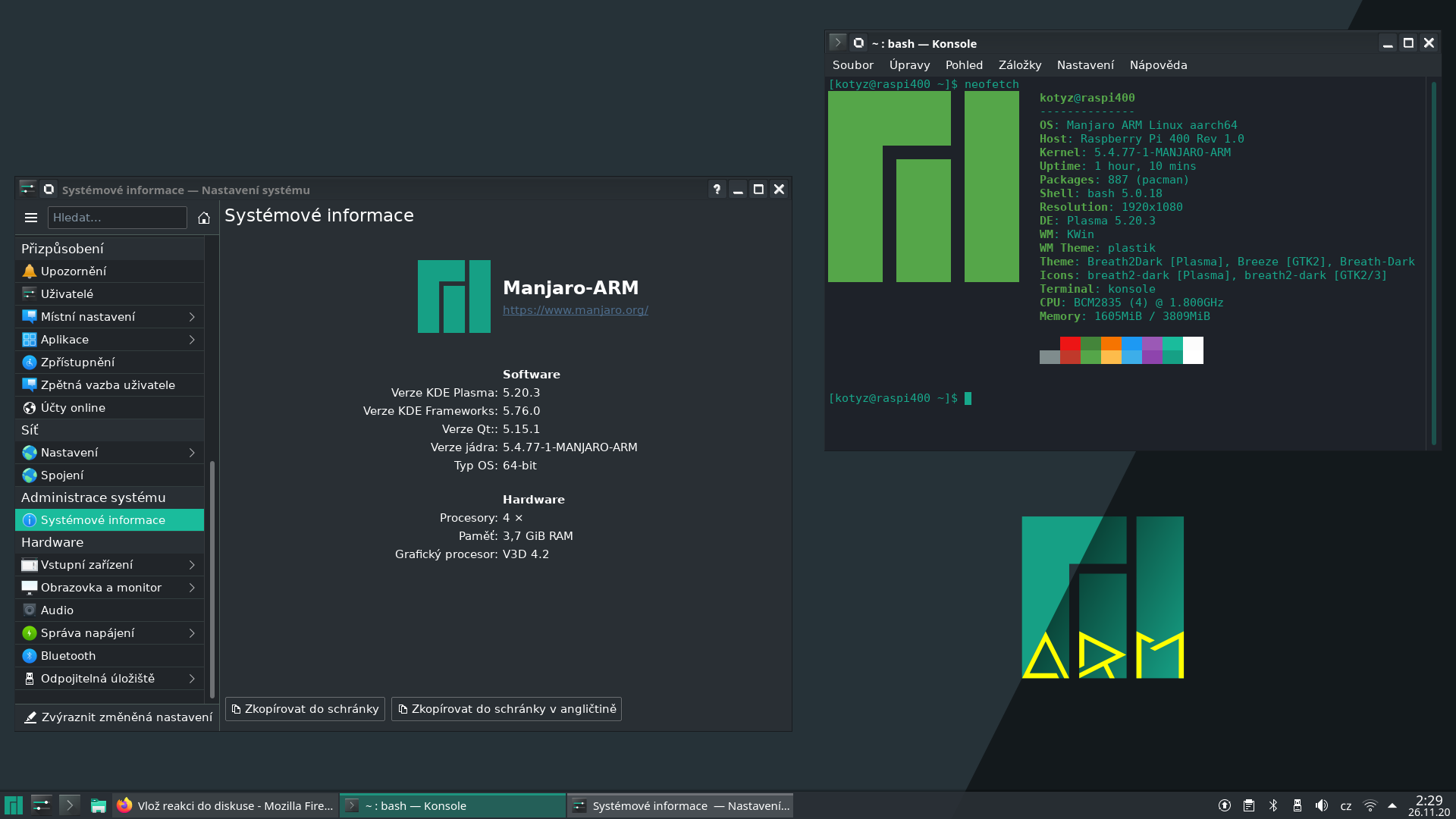Open manjaro.org link

tap(576, 310)
